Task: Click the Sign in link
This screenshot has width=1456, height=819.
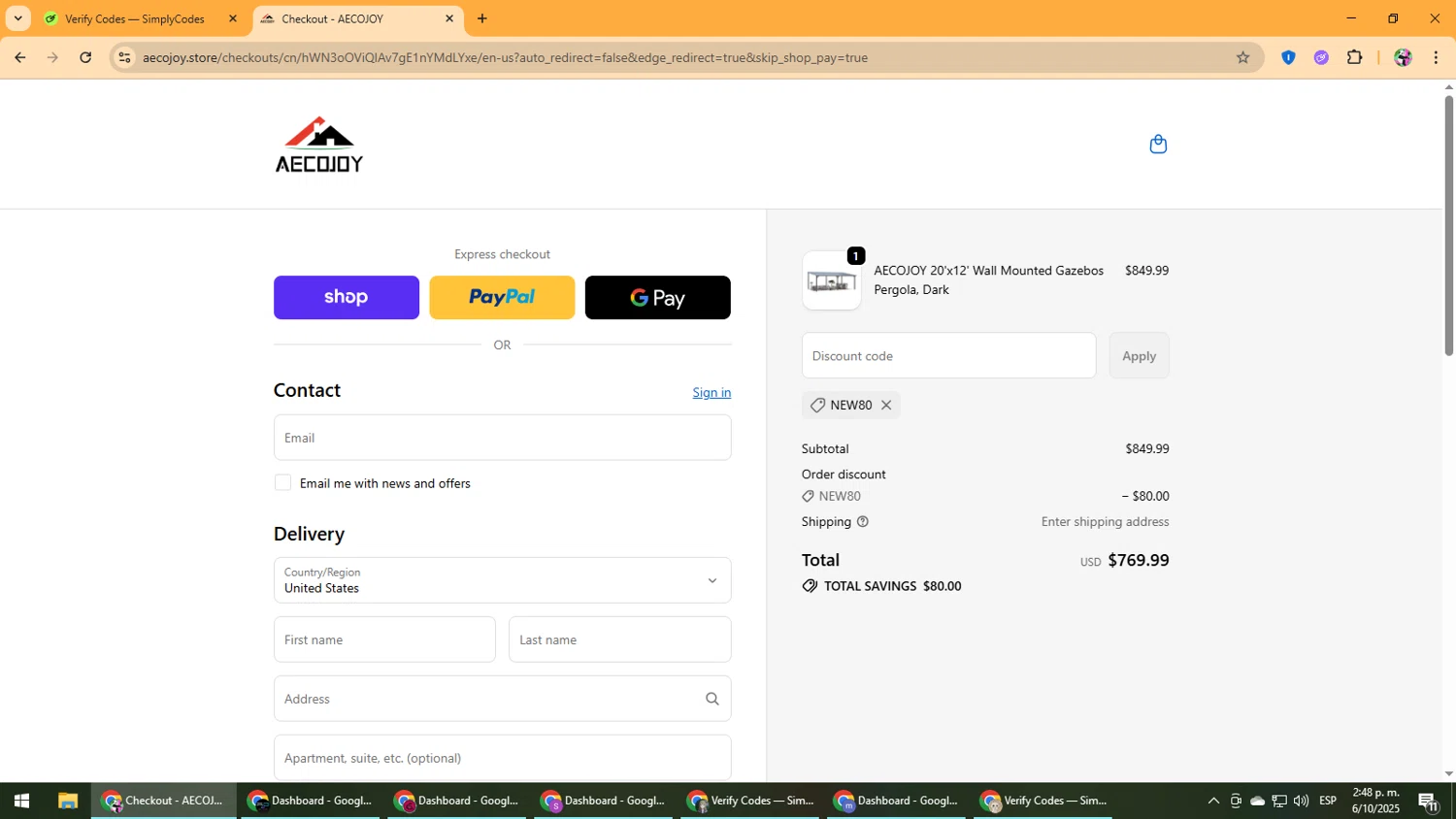Action: pyautogui.click(x=711, y=393)
